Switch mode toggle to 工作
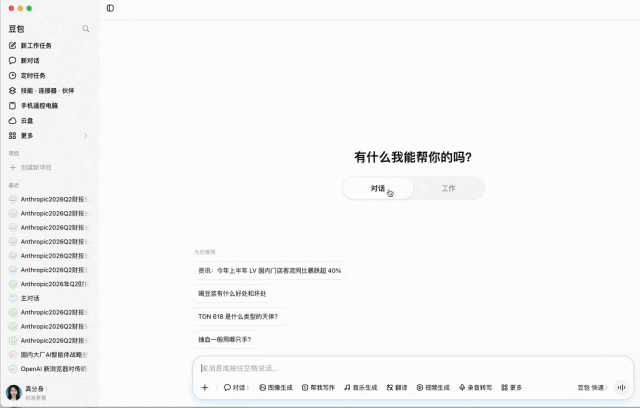The width and height of the screenshot is (640, 408). [448, 188]
